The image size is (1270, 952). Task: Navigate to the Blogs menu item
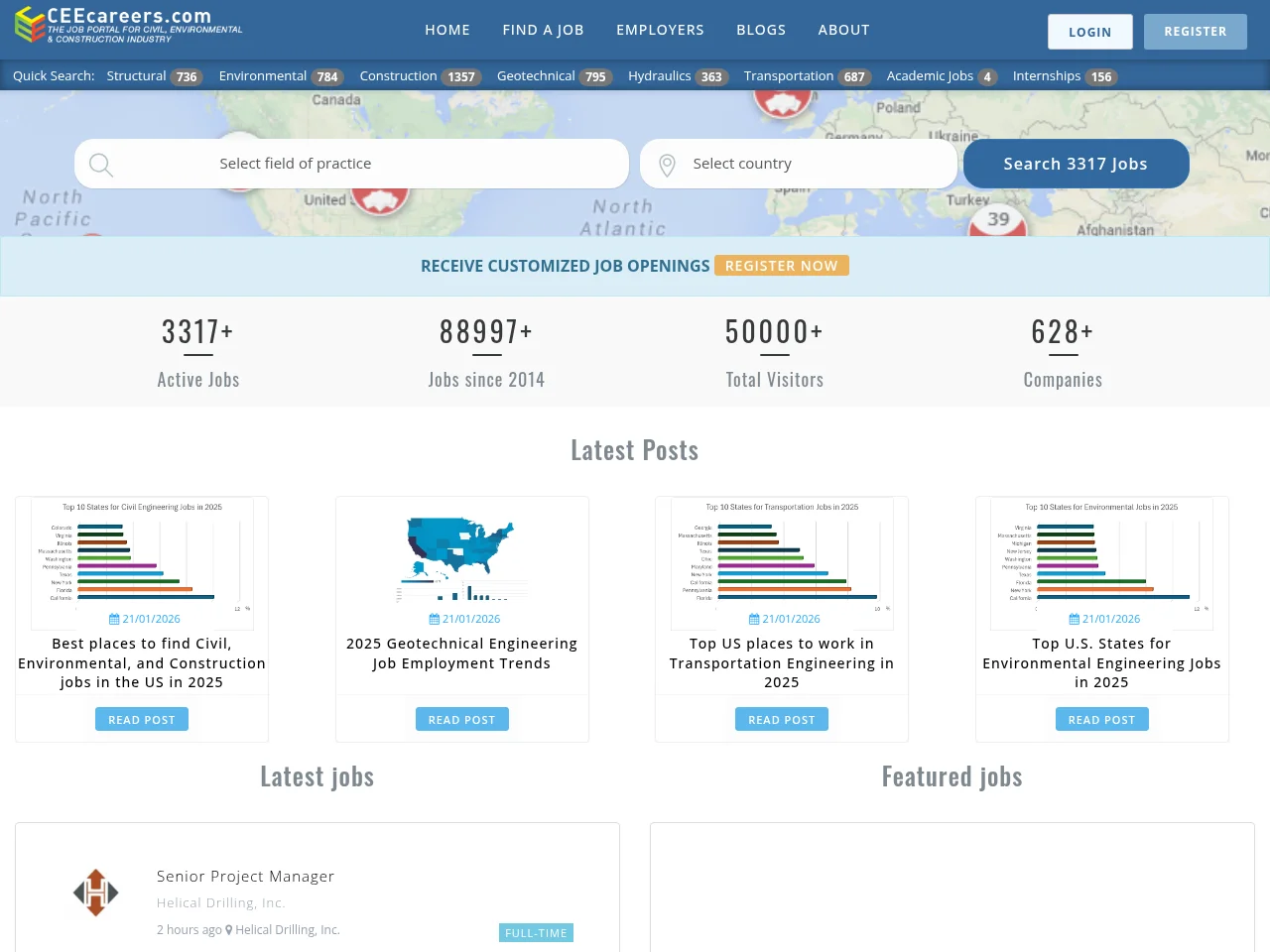coord(761,30)
